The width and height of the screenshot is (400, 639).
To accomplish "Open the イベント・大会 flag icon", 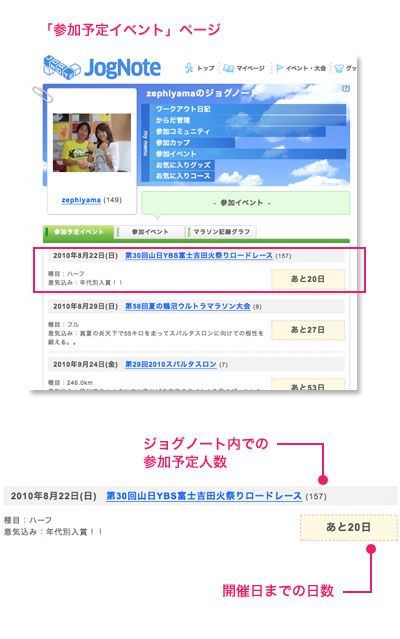I will click(279, 68).
